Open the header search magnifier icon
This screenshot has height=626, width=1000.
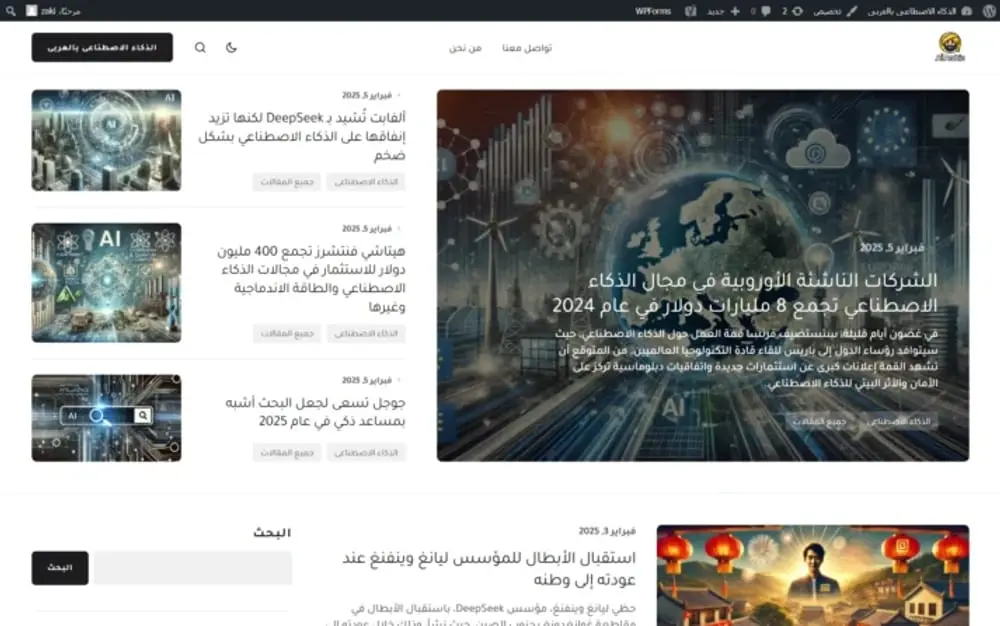point(200,47)
